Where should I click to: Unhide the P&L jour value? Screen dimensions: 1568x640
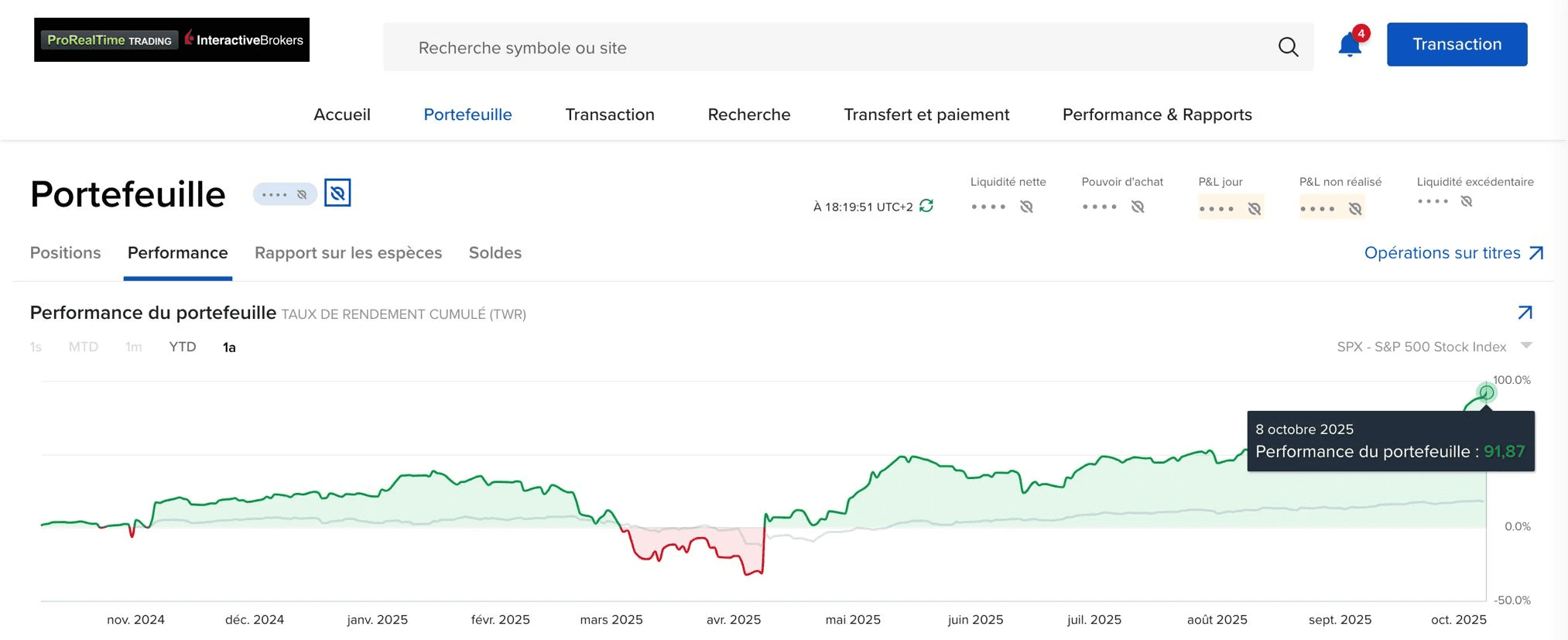pyautogui.click(x=1254, y=208)
